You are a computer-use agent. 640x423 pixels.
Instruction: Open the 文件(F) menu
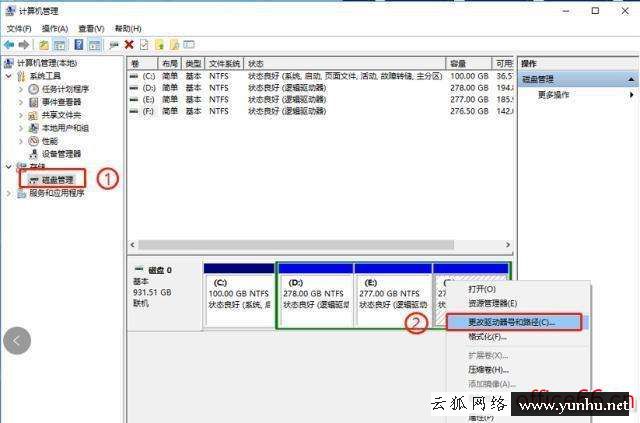[x=19, y=29]
